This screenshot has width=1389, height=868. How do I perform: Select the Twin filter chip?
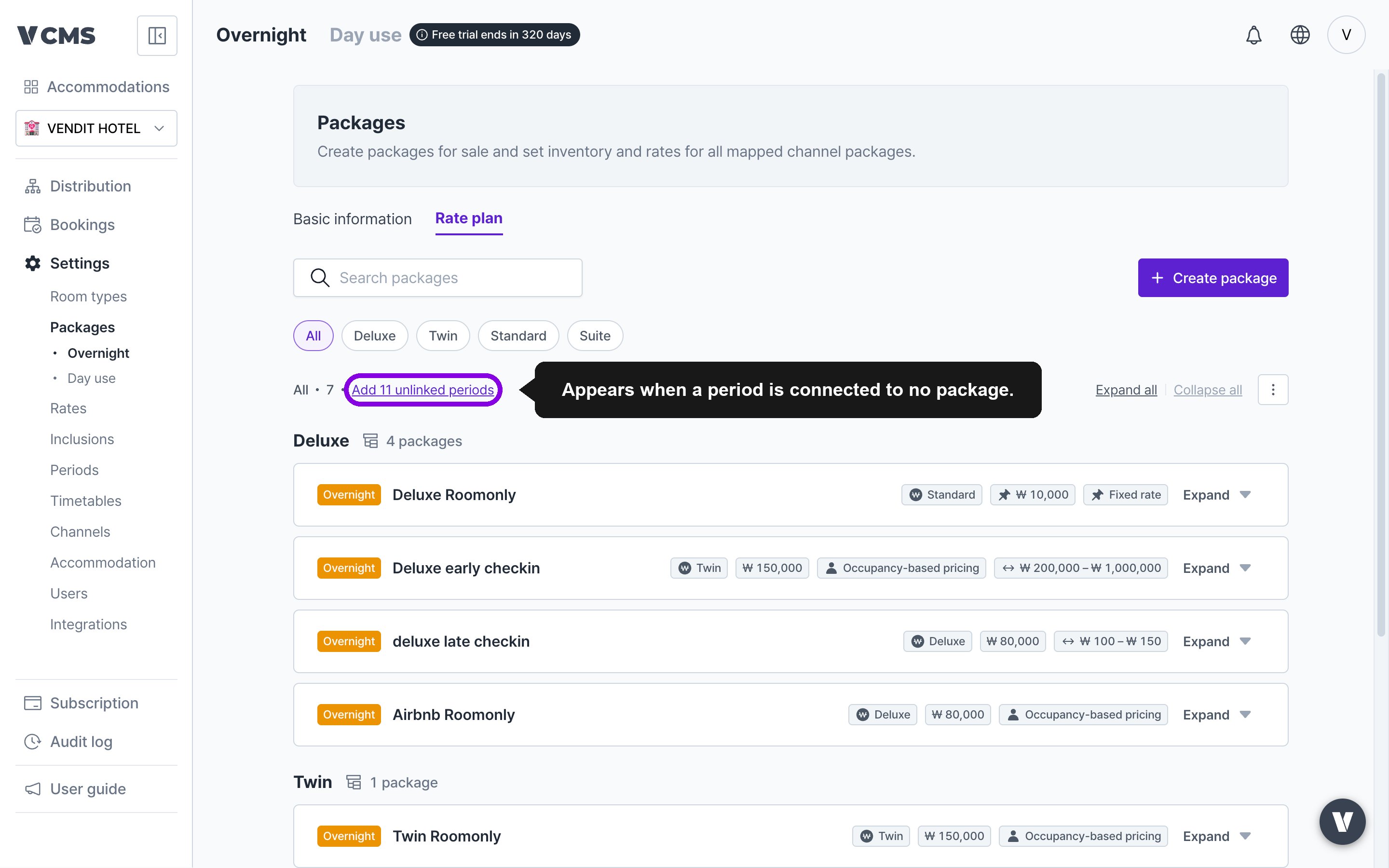pyautogui.click(x=443, y=336)
